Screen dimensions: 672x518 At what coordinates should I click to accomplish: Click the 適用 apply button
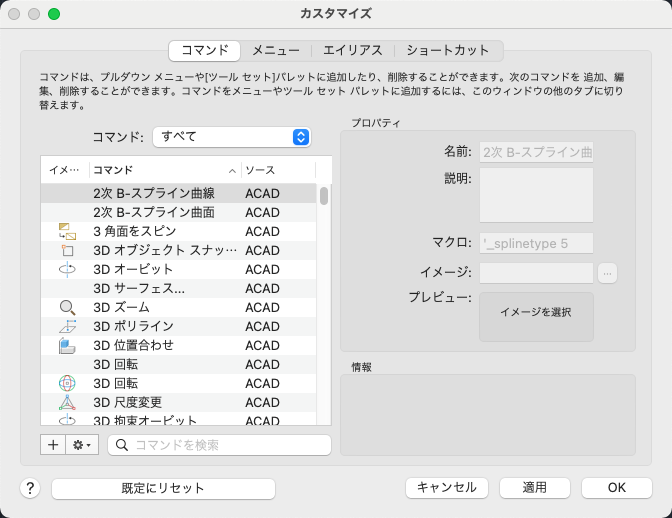point(534,488)
